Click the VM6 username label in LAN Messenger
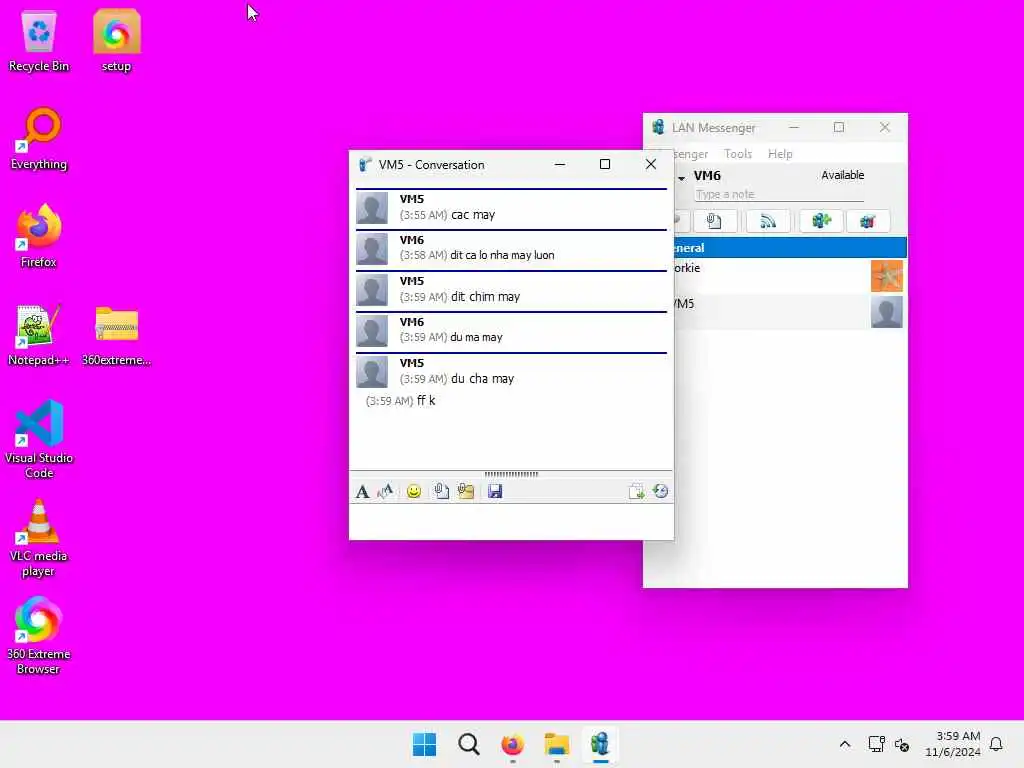 (707, 176)
